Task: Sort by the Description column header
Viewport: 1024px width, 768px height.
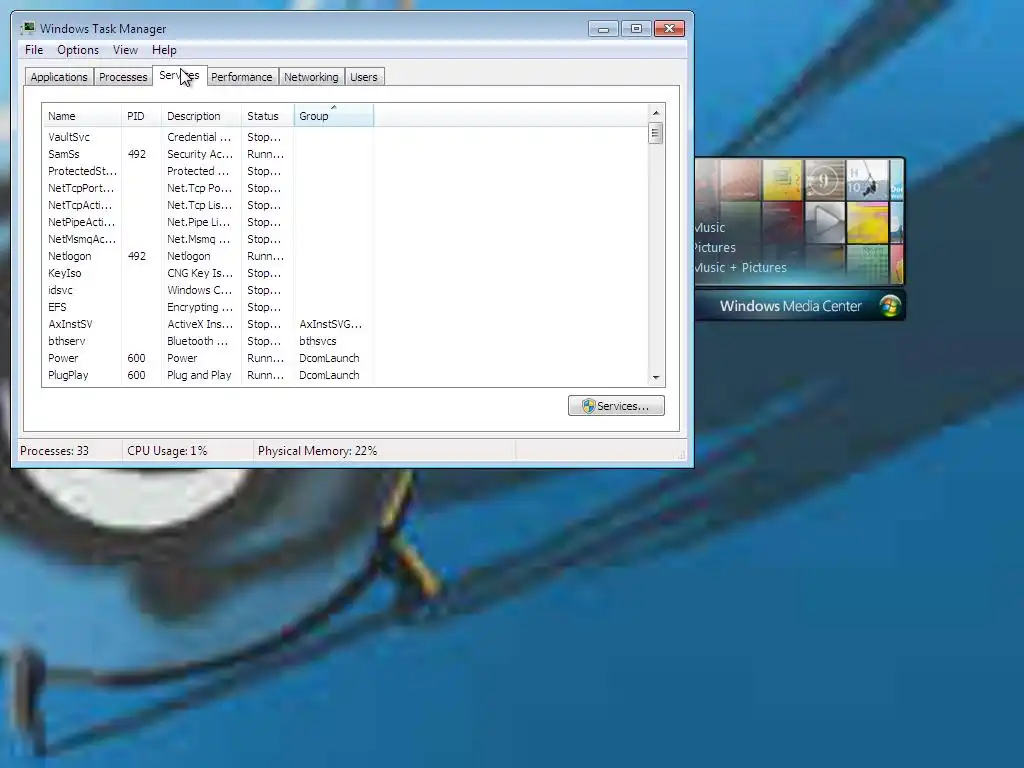Action: point(201,116)
